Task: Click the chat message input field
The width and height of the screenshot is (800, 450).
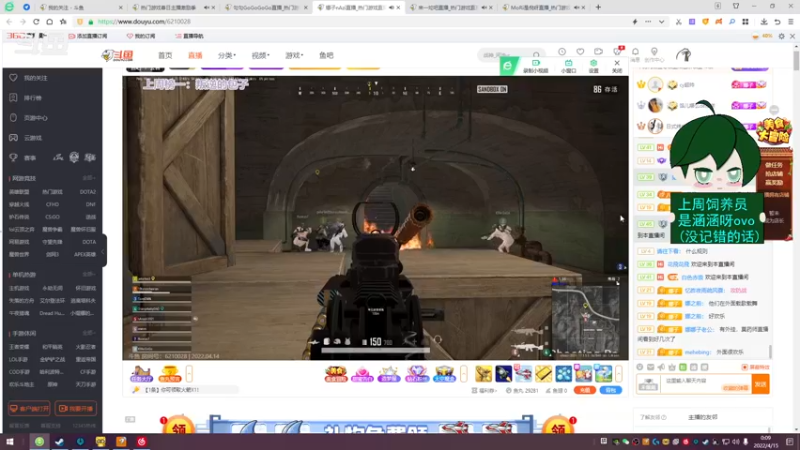Action: 706,384
